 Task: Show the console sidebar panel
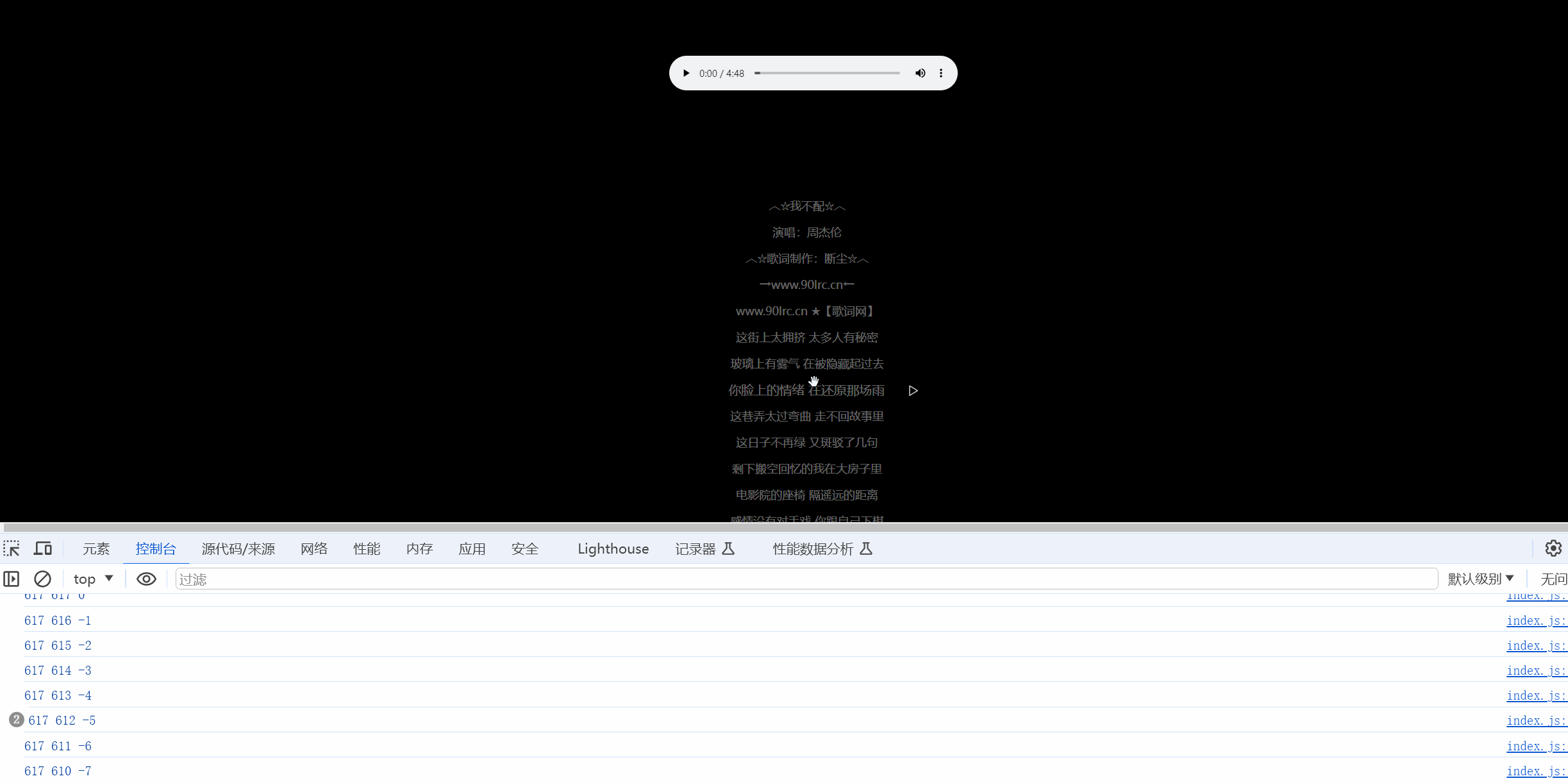click(x=12, y=579)
